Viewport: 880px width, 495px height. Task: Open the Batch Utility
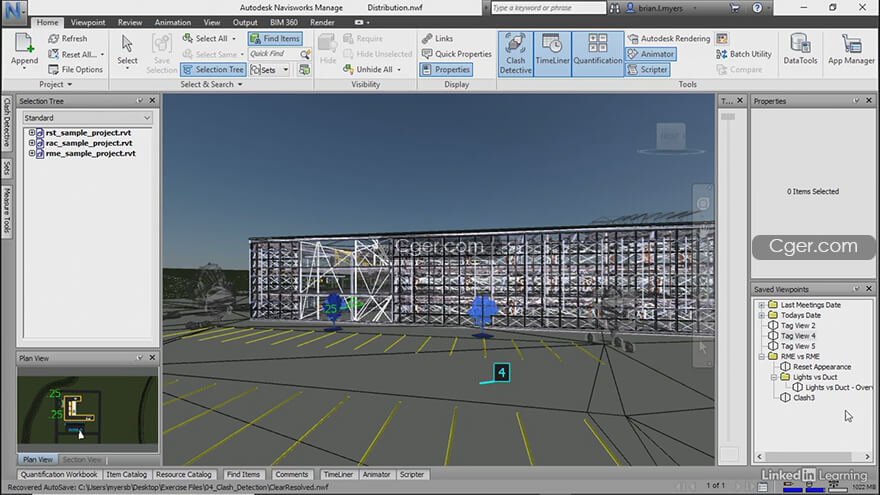tap(744, 54)
